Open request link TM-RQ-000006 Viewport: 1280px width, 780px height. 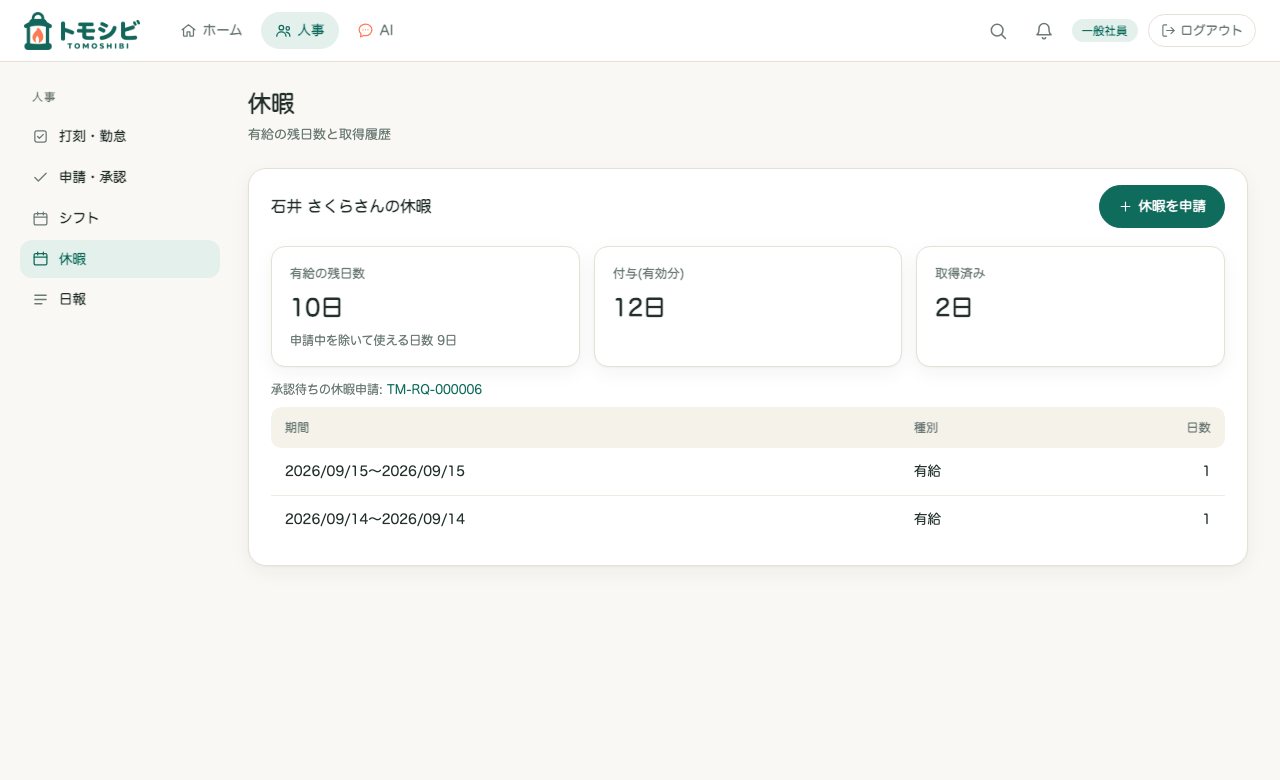click(434, 389)
